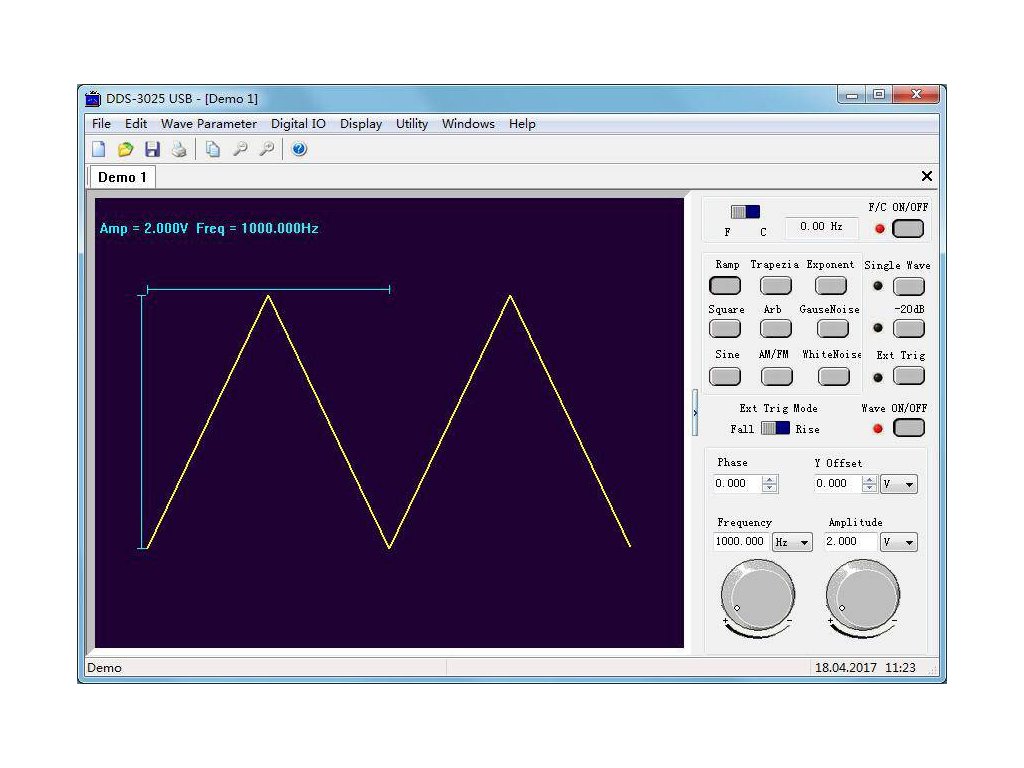This screenshot has width=1024, height=768.
Task: Click the Phase value input field
Action: pyautogui.click(x=737, y=484)
